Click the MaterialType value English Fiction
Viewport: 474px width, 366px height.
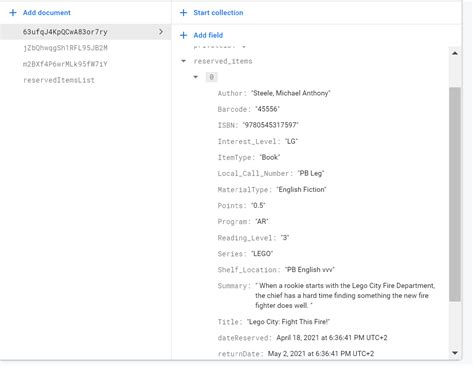click(x=302, y=189)
